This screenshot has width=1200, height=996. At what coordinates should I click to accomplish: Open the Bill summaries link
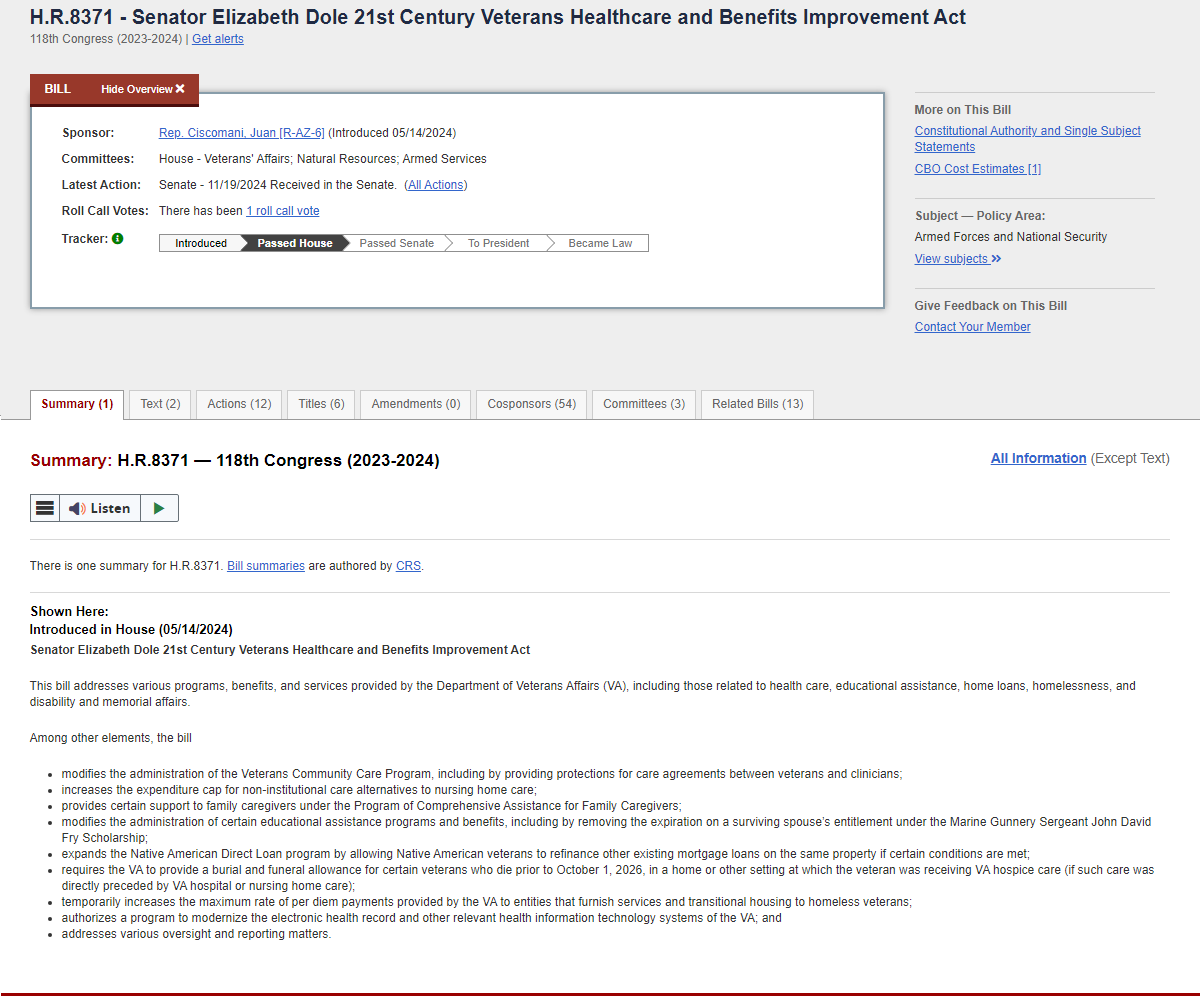point(266,566)
